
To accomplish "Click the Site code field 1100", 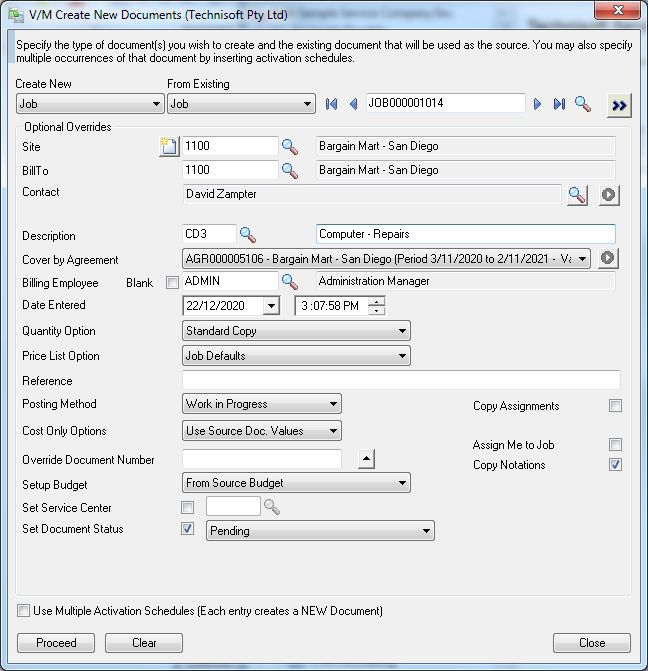I will (x=230, y=146).
